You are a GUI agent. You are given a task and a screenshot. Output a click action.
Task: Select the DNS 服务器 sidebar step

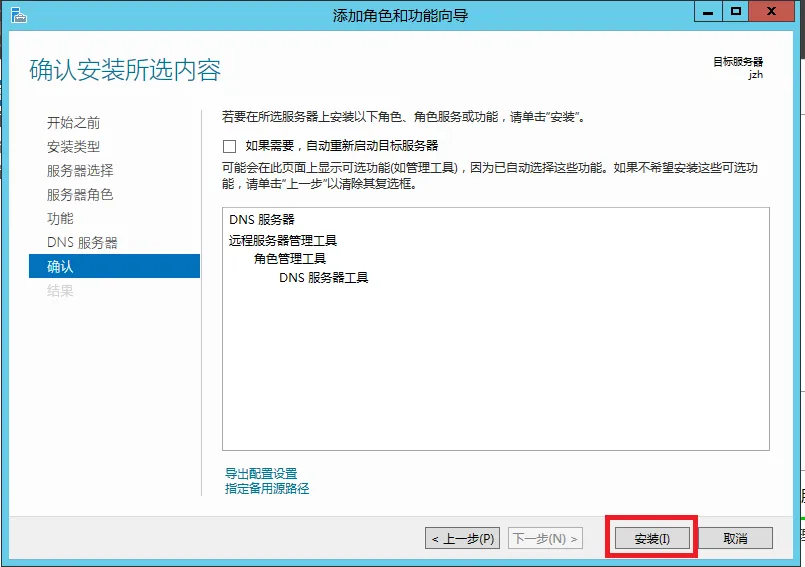(x=82, y=242)
